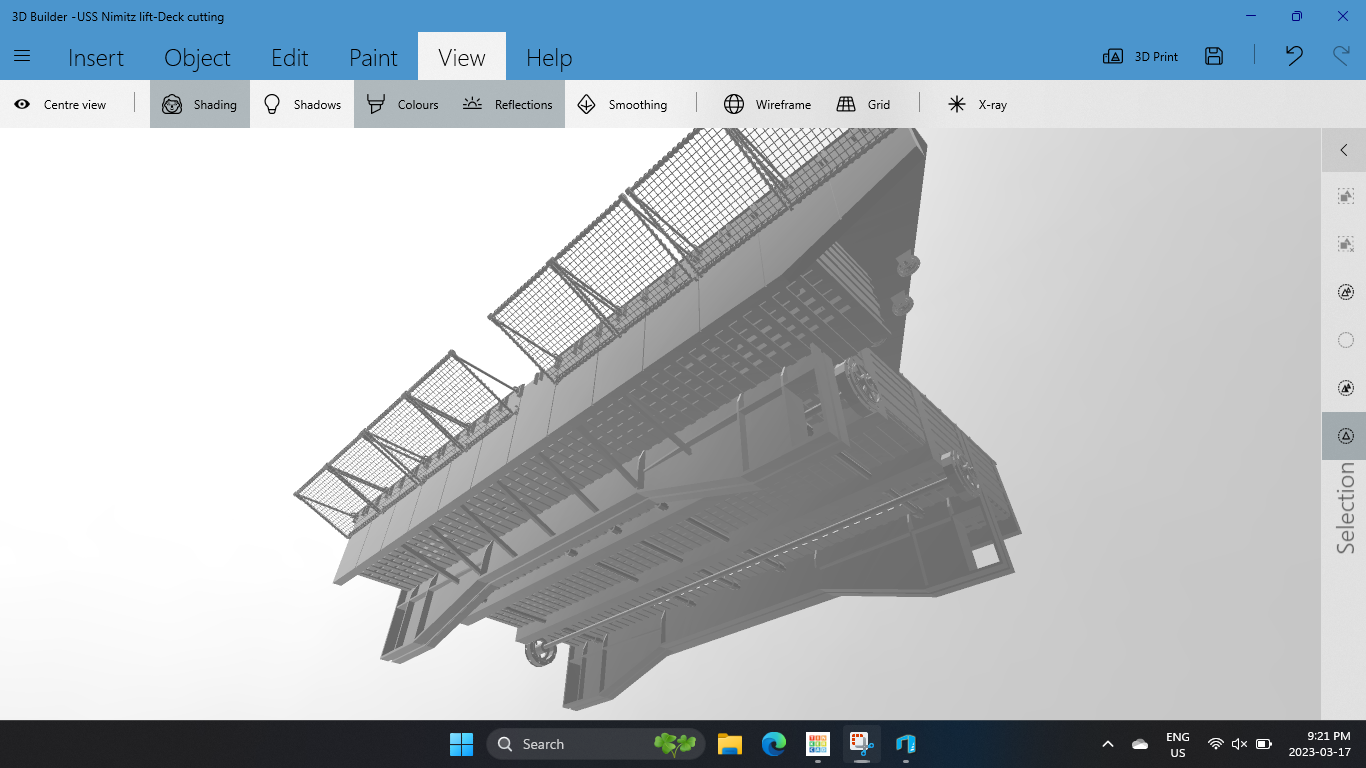Open the ENG US language switcher
The width and height of the screenshot is (1366, 768).
(x=1178, y=744)
